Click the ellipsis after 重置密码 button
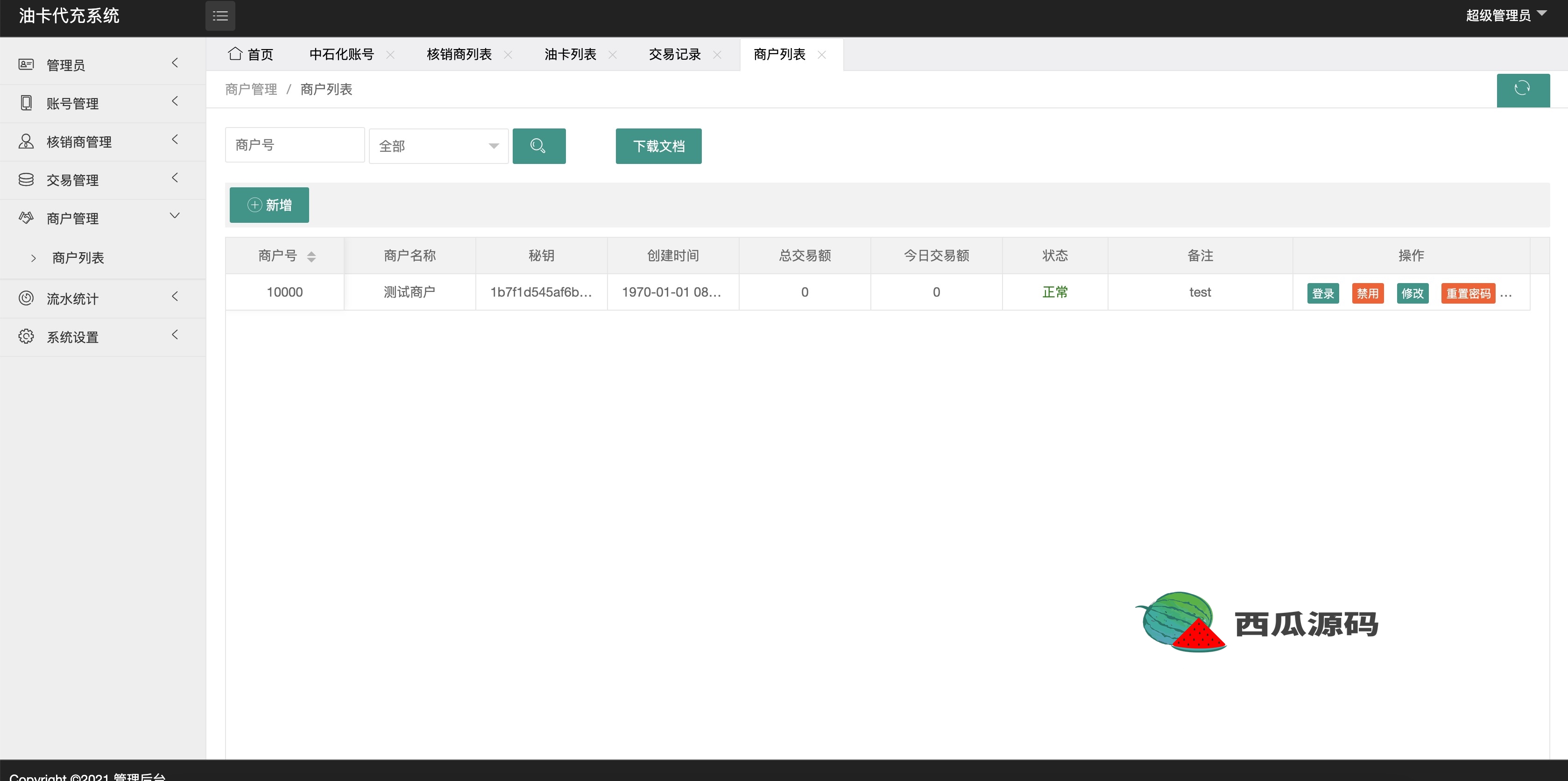The width and height of the screenshot is (1568, 781). tap(1506, 295)
